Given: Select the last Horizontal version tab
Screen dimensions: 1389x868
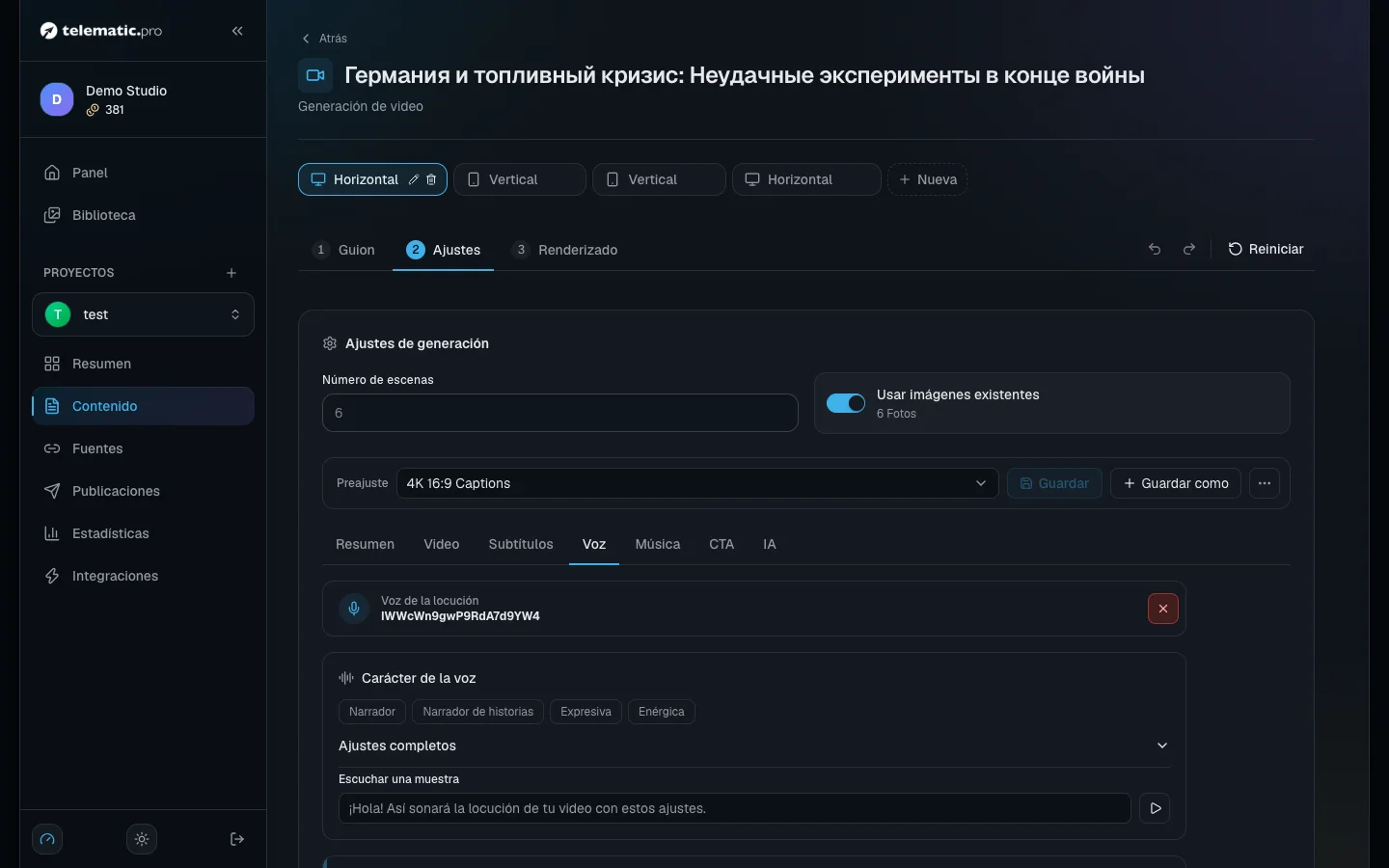Looking at the screenshot, I should pyautogui.click(x=806, y=179).
